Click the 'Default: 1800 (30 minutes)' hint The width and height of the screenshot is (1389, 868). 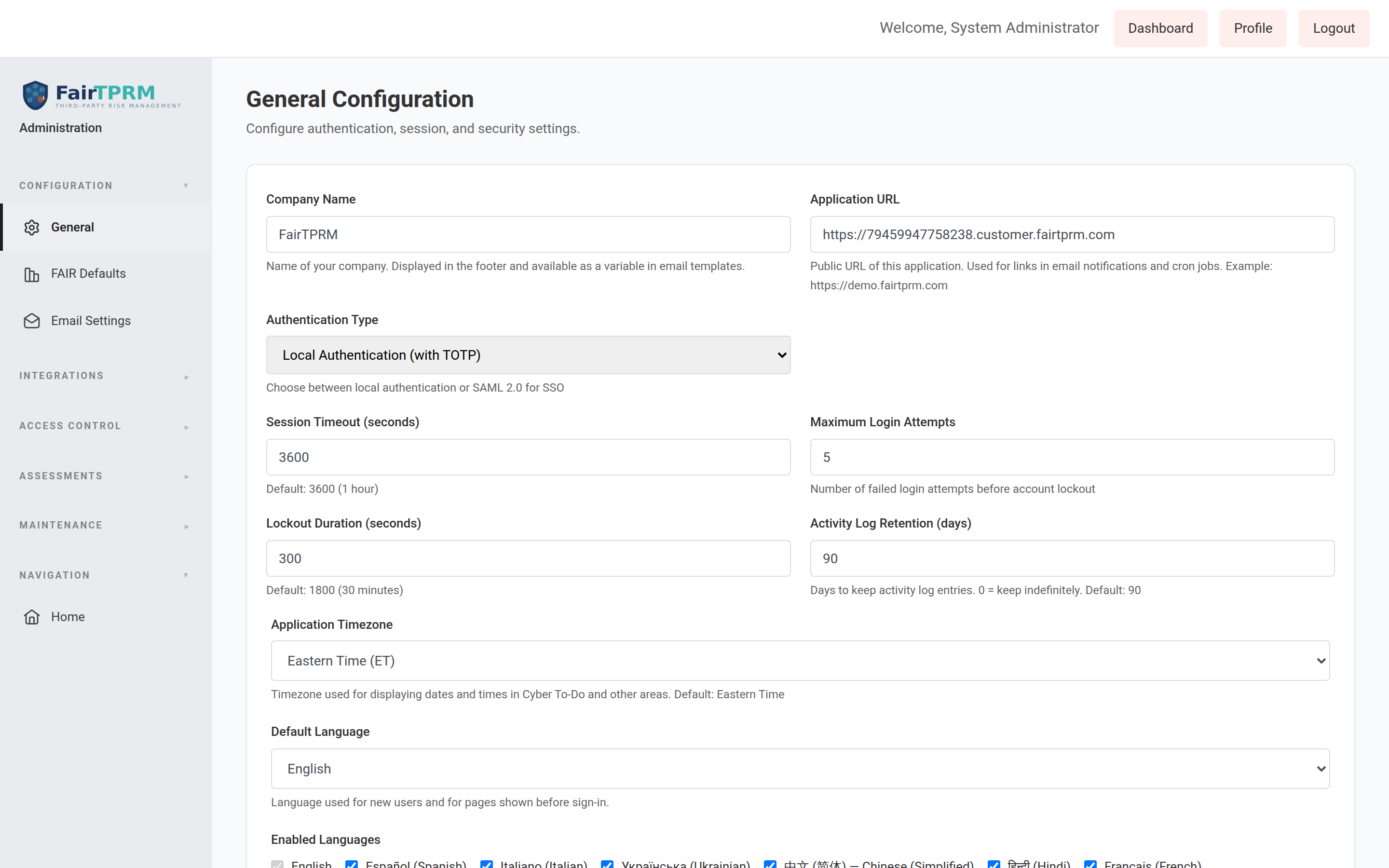(x=335, y=590)
